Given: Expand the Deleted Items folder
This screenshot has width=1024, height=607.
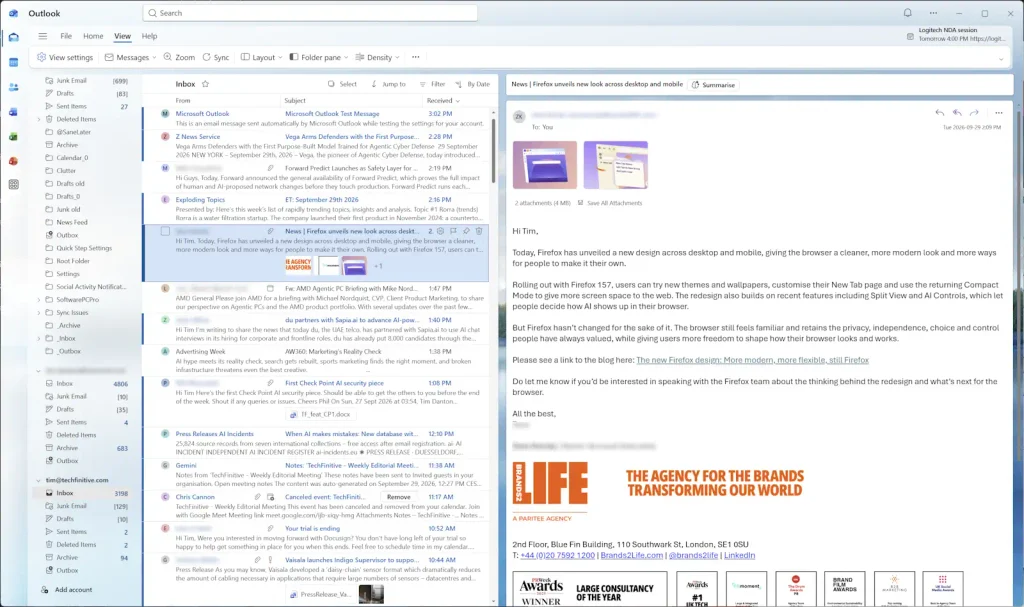Looking at the screenshot, I should pyautogui.click(x=39, y=120).
